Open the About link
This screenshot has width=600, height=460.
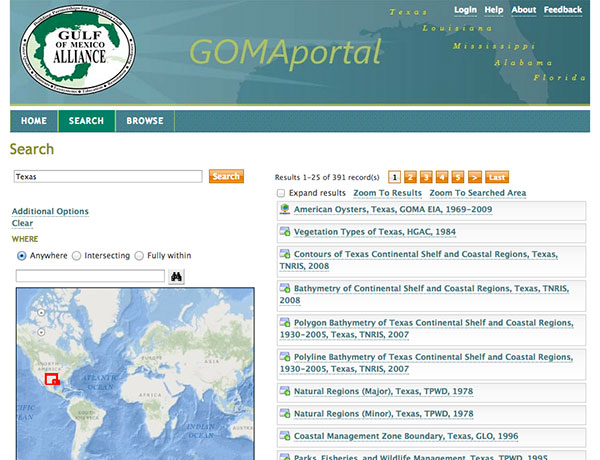[x=524, y=10]
